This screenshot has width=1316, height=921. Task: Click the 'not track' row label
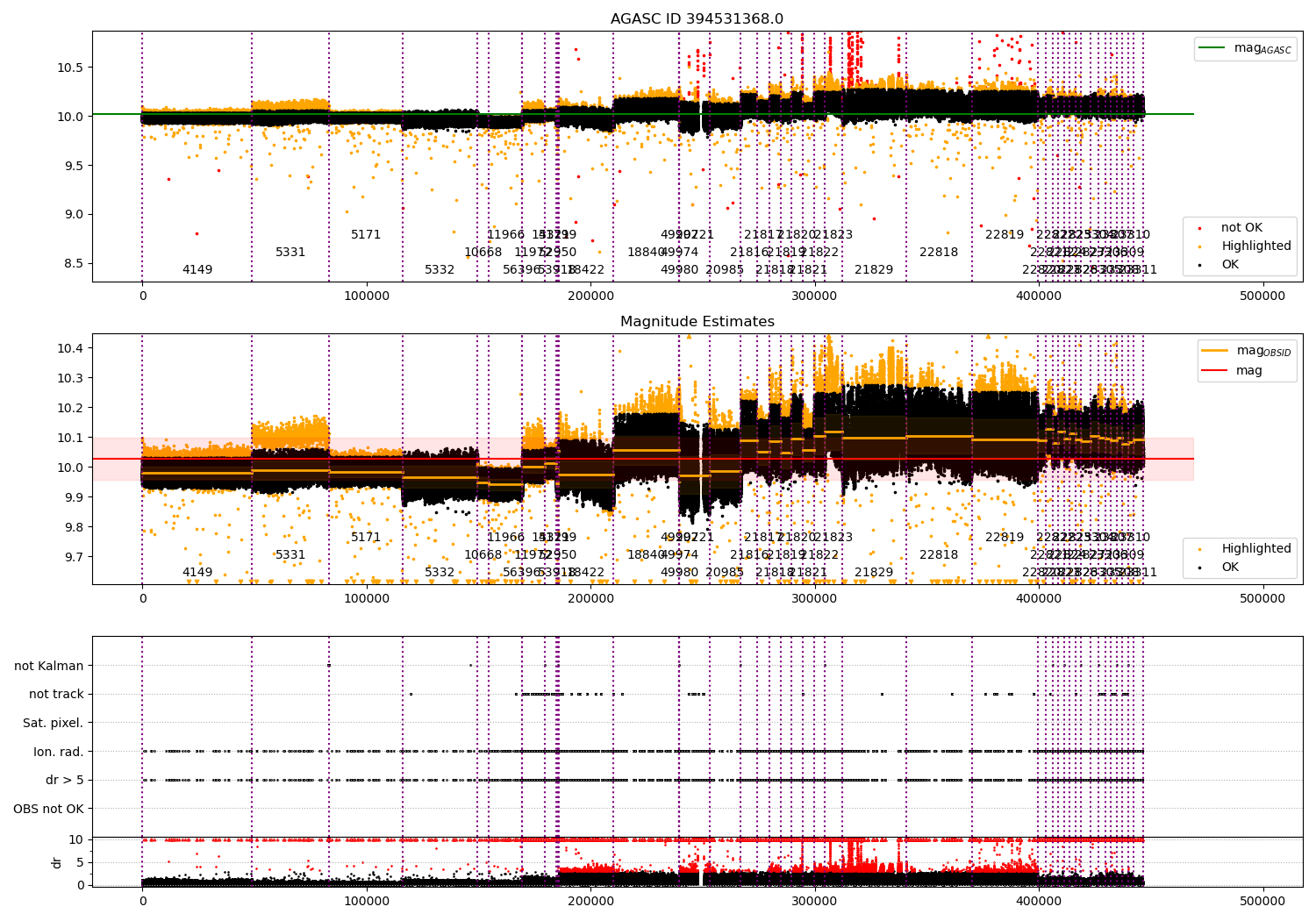[x=56, y=694]
